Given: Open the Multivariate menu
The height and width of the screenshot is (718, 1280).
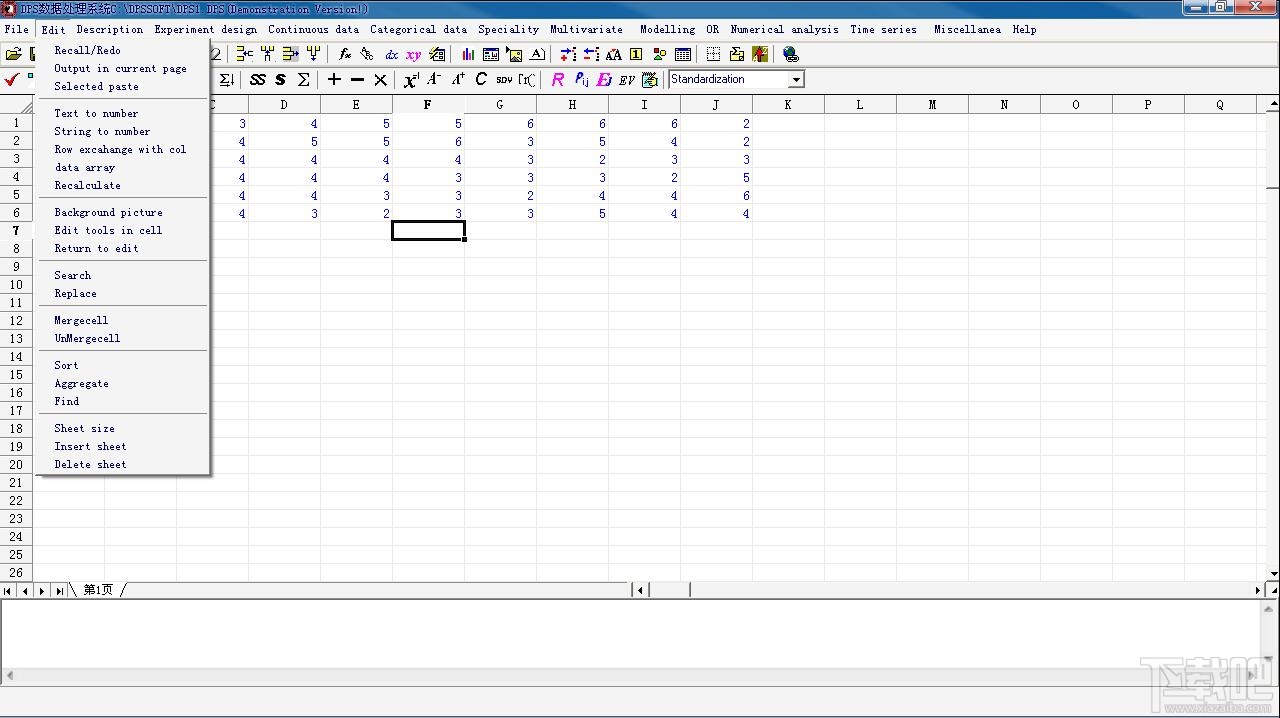Looking at the screenshot, I should tap(586, 29).
